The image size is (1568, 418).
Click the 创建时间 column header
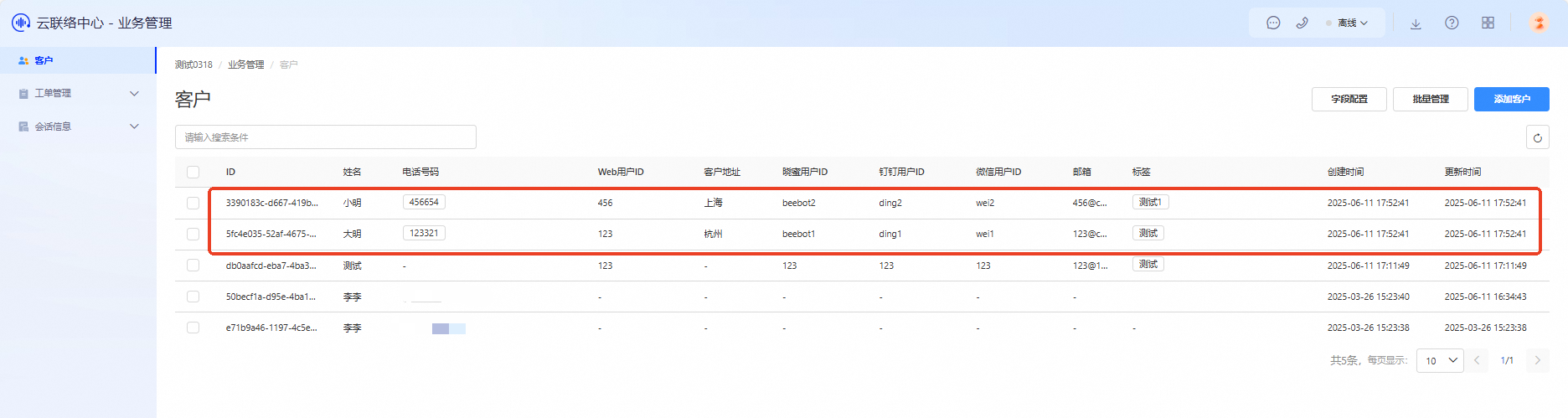coord(1345,172)
